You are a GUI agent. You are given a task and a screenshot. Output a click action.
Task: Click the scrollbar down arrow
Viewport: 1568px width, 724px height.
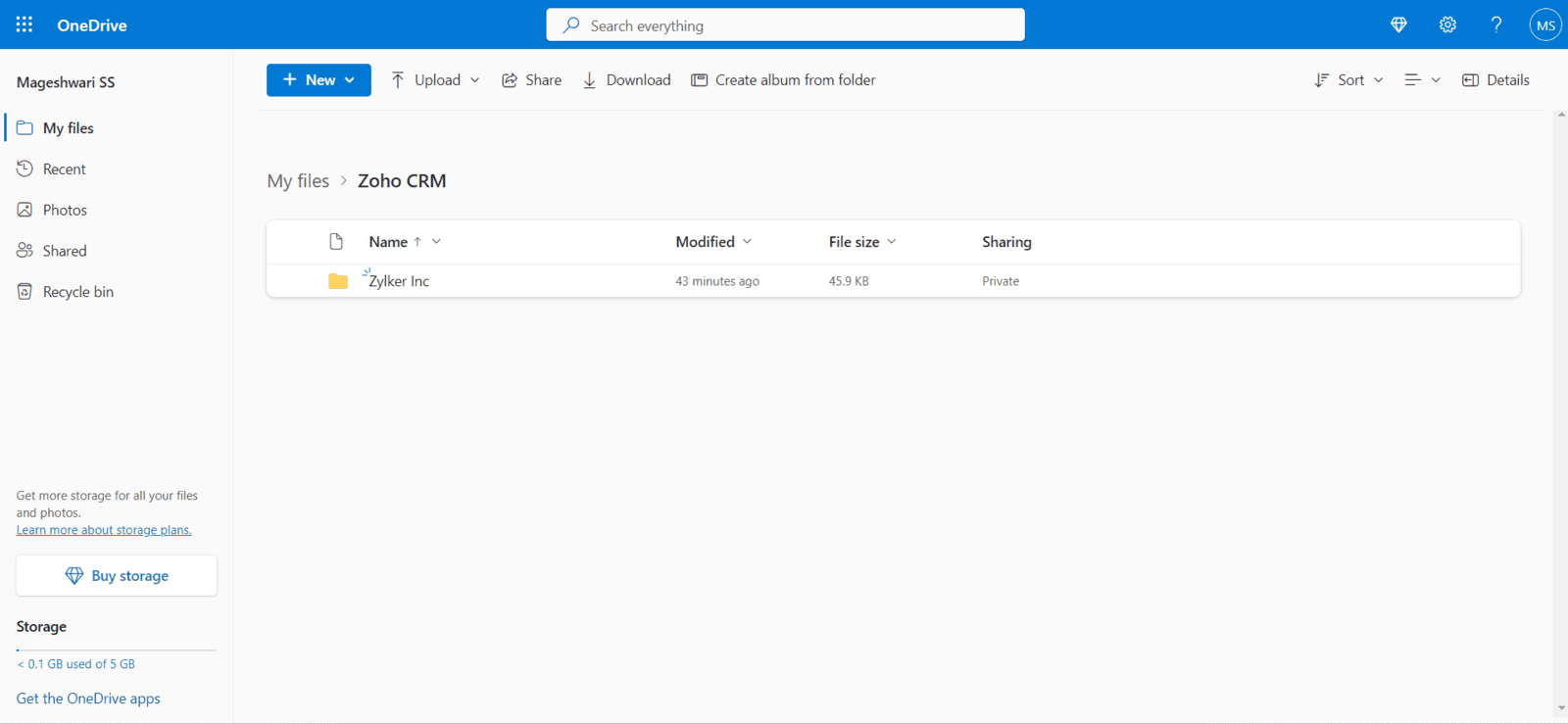(1561, 708)
